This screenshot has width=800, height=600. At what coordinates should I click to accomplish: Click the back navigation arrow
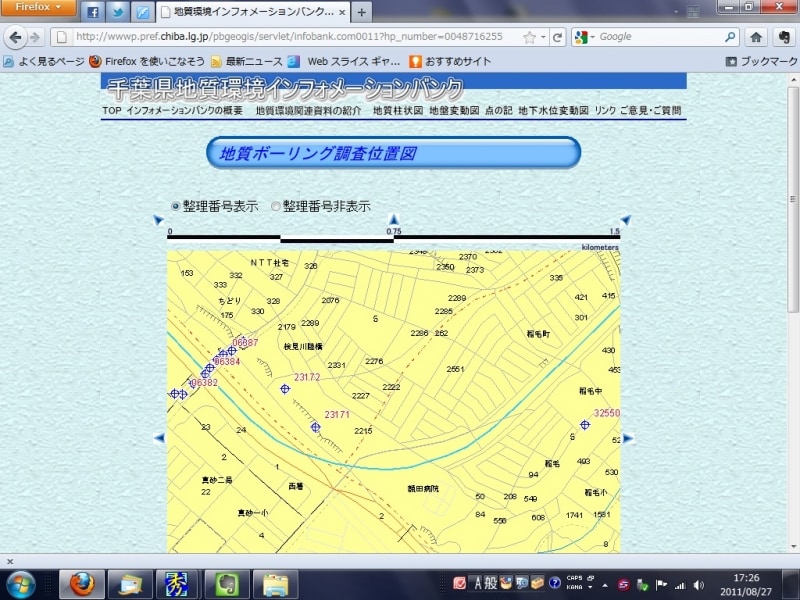(17, 36)
